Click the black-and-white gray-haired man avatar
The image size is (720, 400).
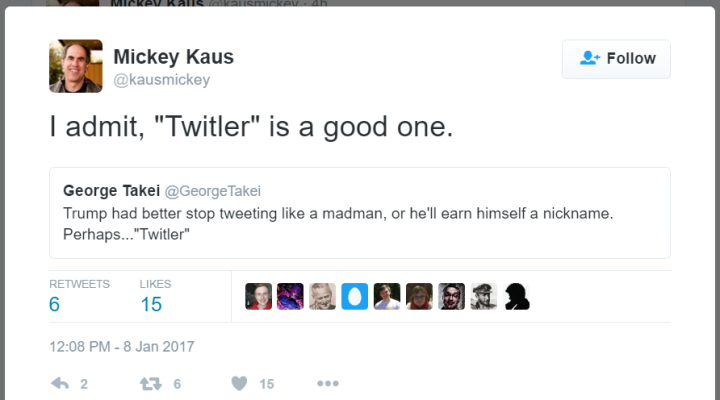pyautogui.click(x=323, y=296)
